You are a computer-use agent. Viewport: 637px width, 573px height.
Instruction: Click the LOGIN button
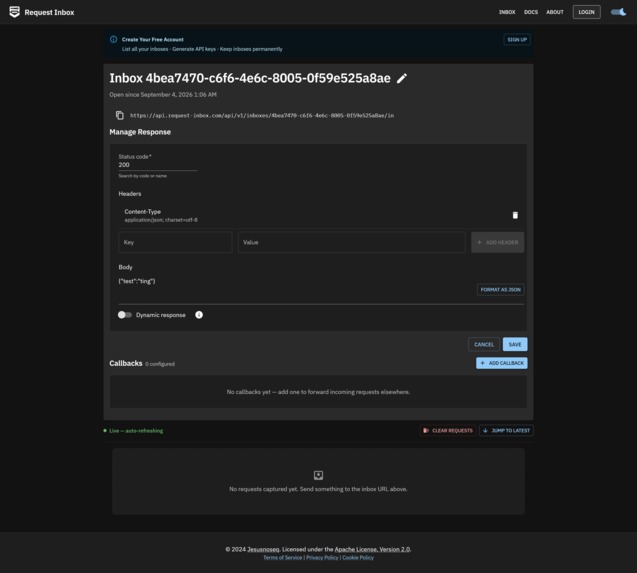point(587,12)
